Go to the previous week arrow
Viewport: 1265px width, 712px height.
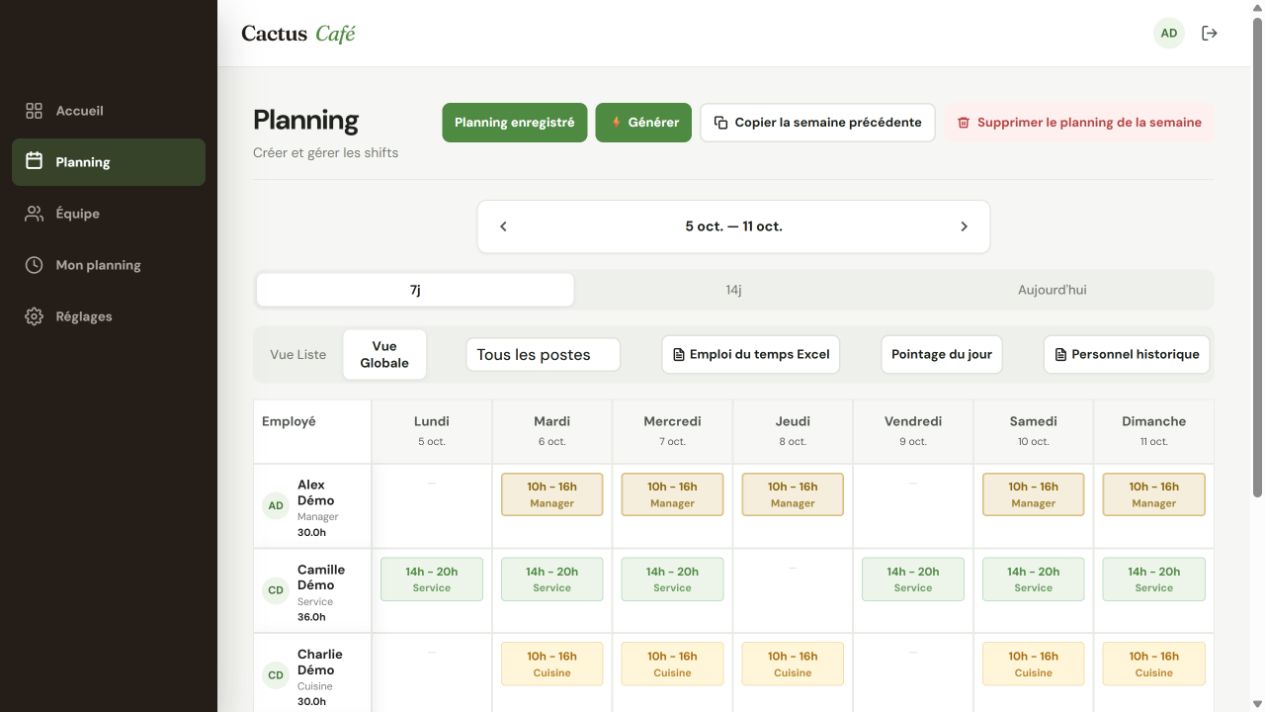coord(504,227)
